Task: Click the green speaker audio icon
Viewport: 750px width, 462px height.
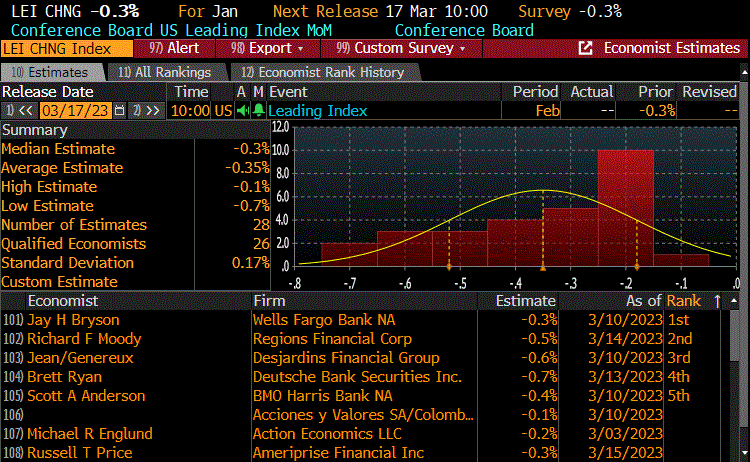Action: [x=243, y=111]
